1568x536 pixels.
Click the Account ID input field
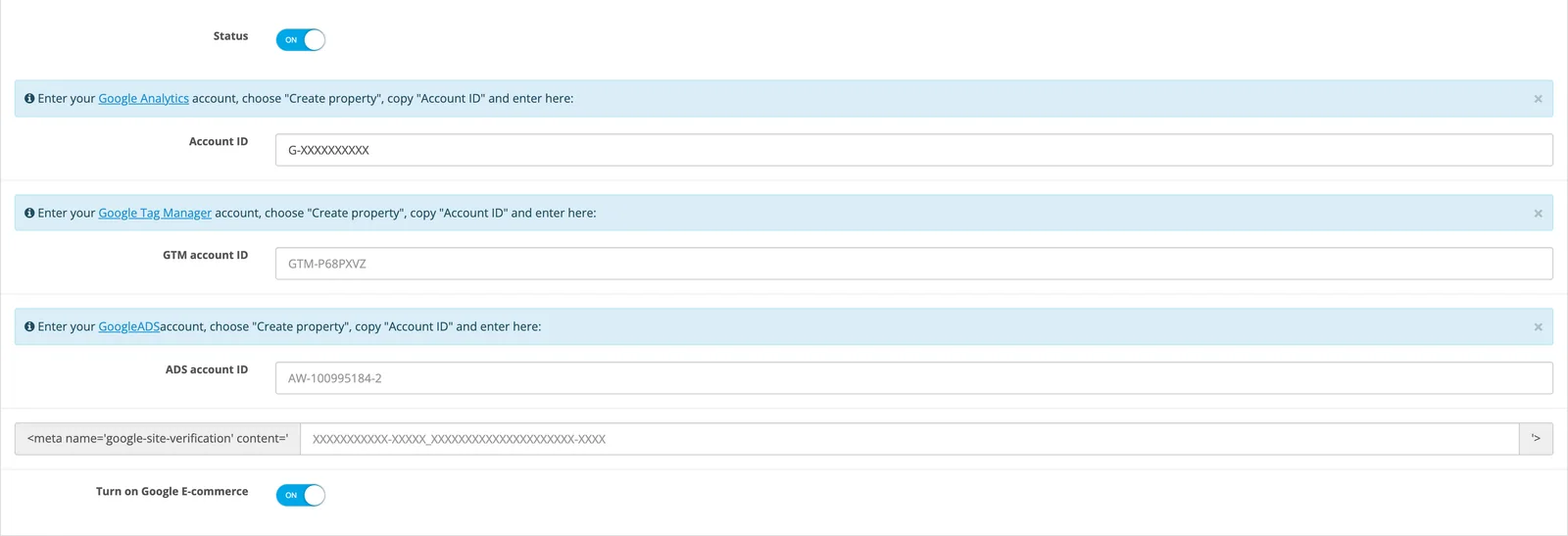tap(913, 150)
